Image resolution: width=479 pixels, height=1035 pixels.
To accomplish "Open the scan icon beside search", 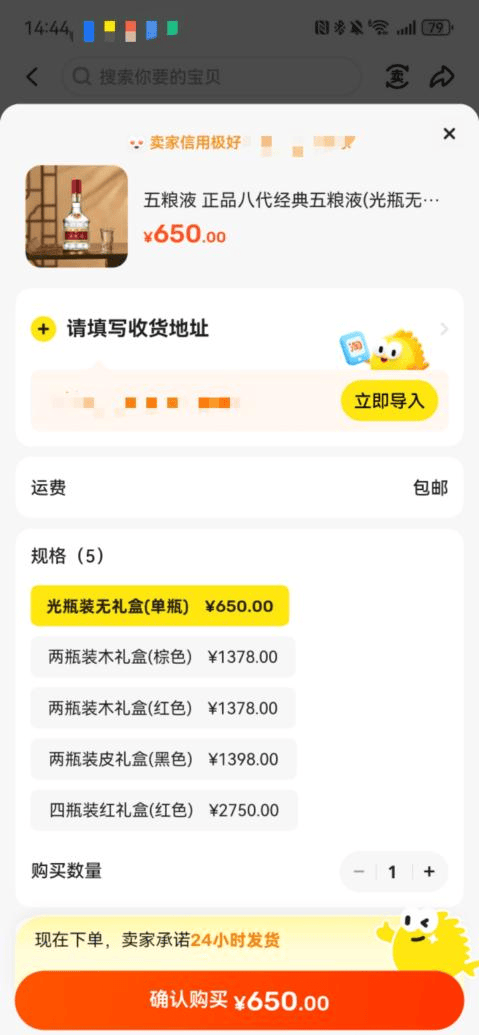I will [x=397, y=77].
